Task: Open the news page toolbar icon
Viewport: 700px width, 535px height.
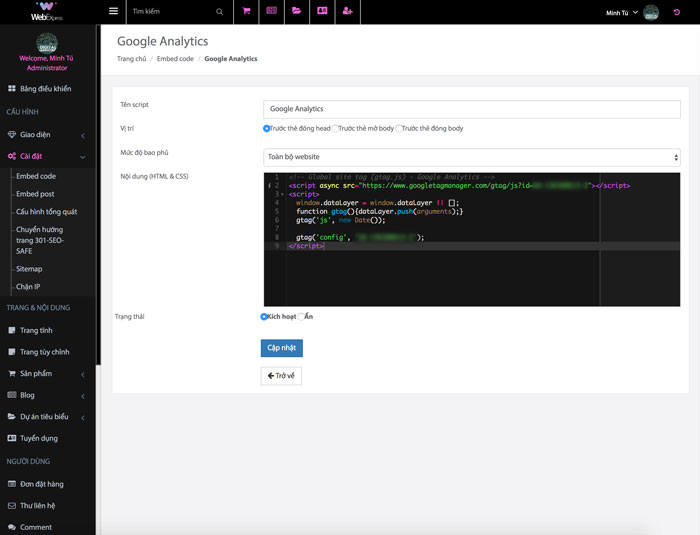Action: tap(271, 11)
